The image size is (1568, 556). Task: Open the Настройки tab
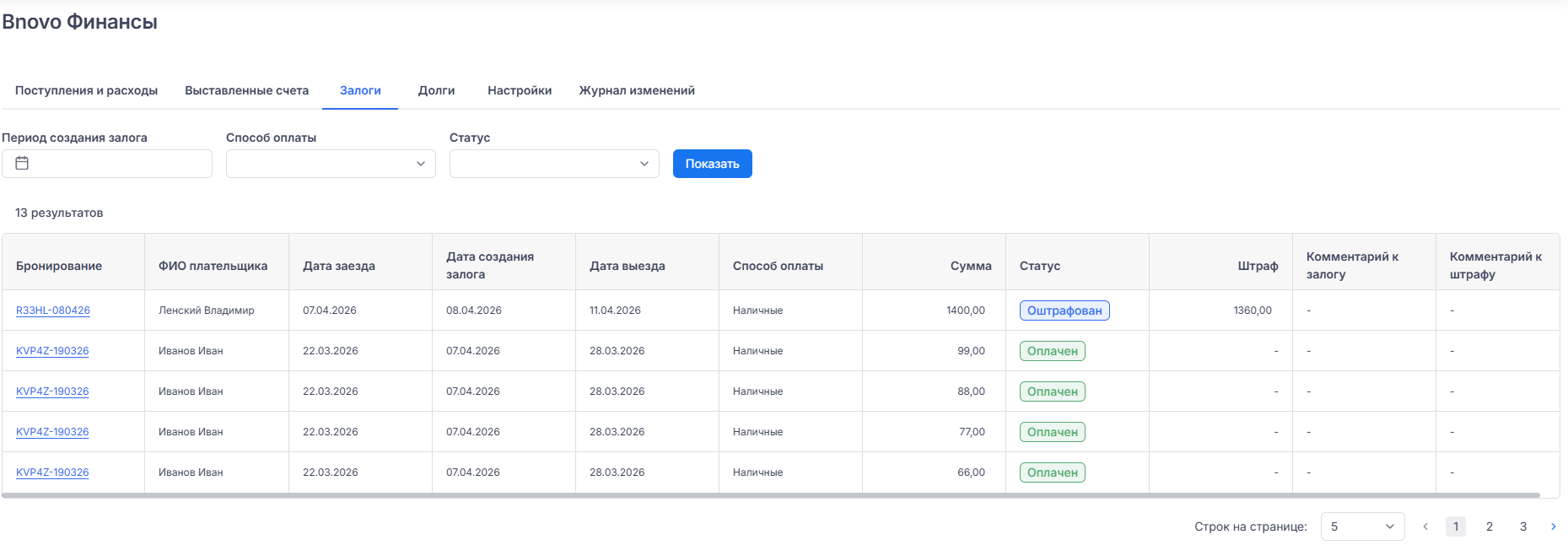pos(520,90)
